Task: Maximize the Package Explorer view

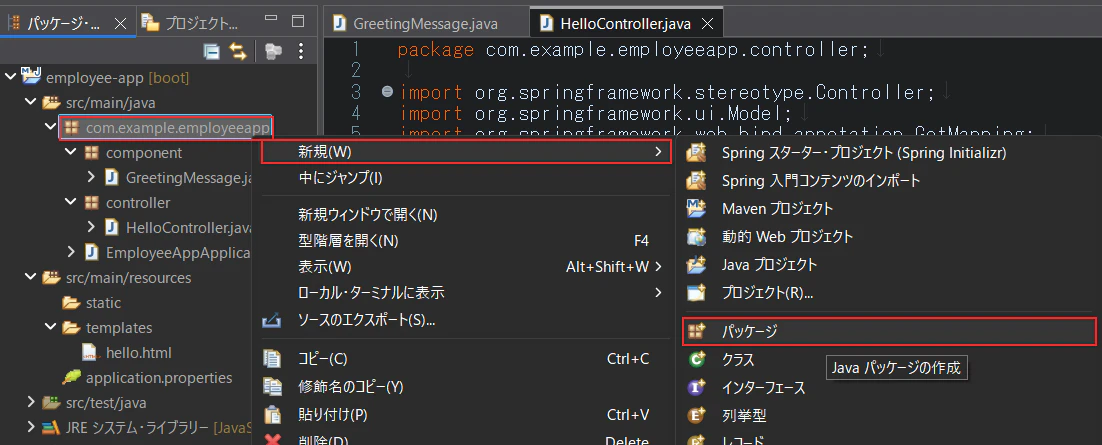Action: tap(298, 21)
